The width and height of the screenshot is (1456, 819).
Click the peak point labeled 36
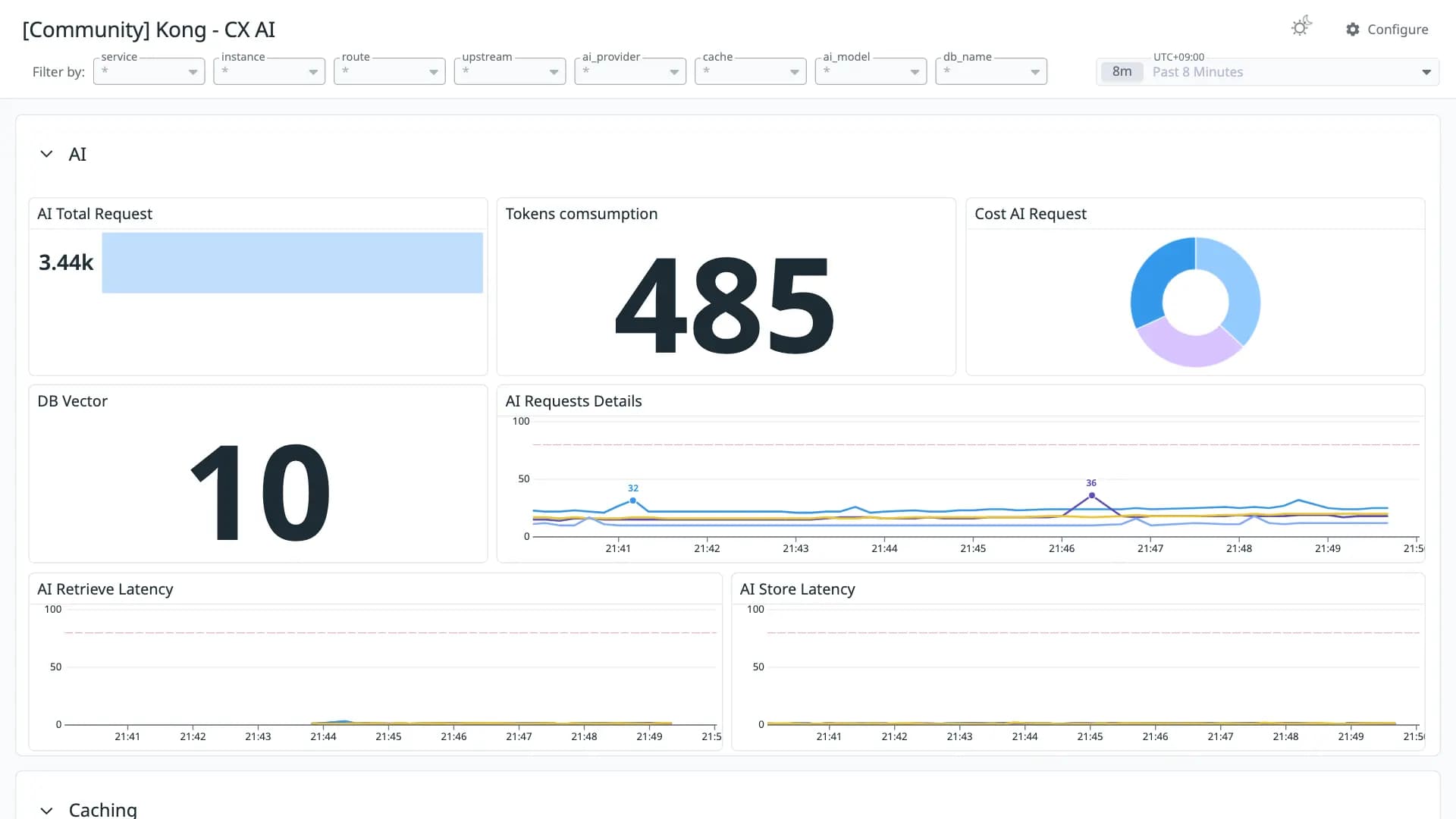click(1091, 495)
